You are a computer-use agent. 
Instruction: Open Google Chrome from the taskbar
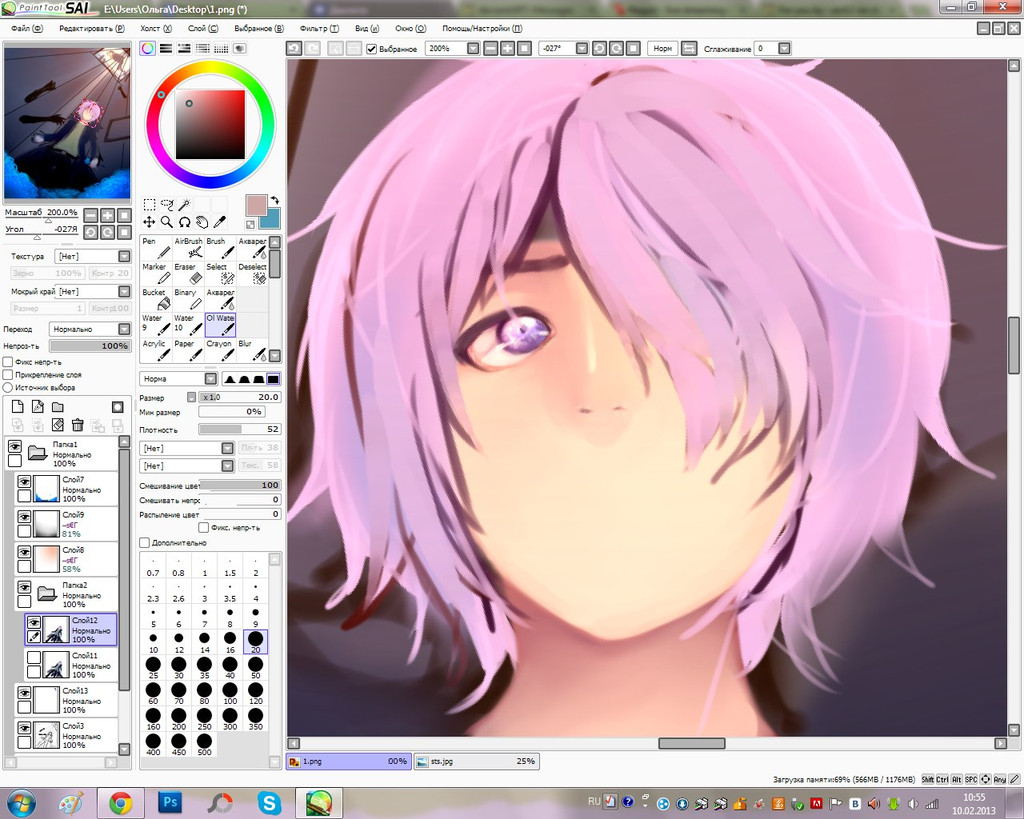120,802
